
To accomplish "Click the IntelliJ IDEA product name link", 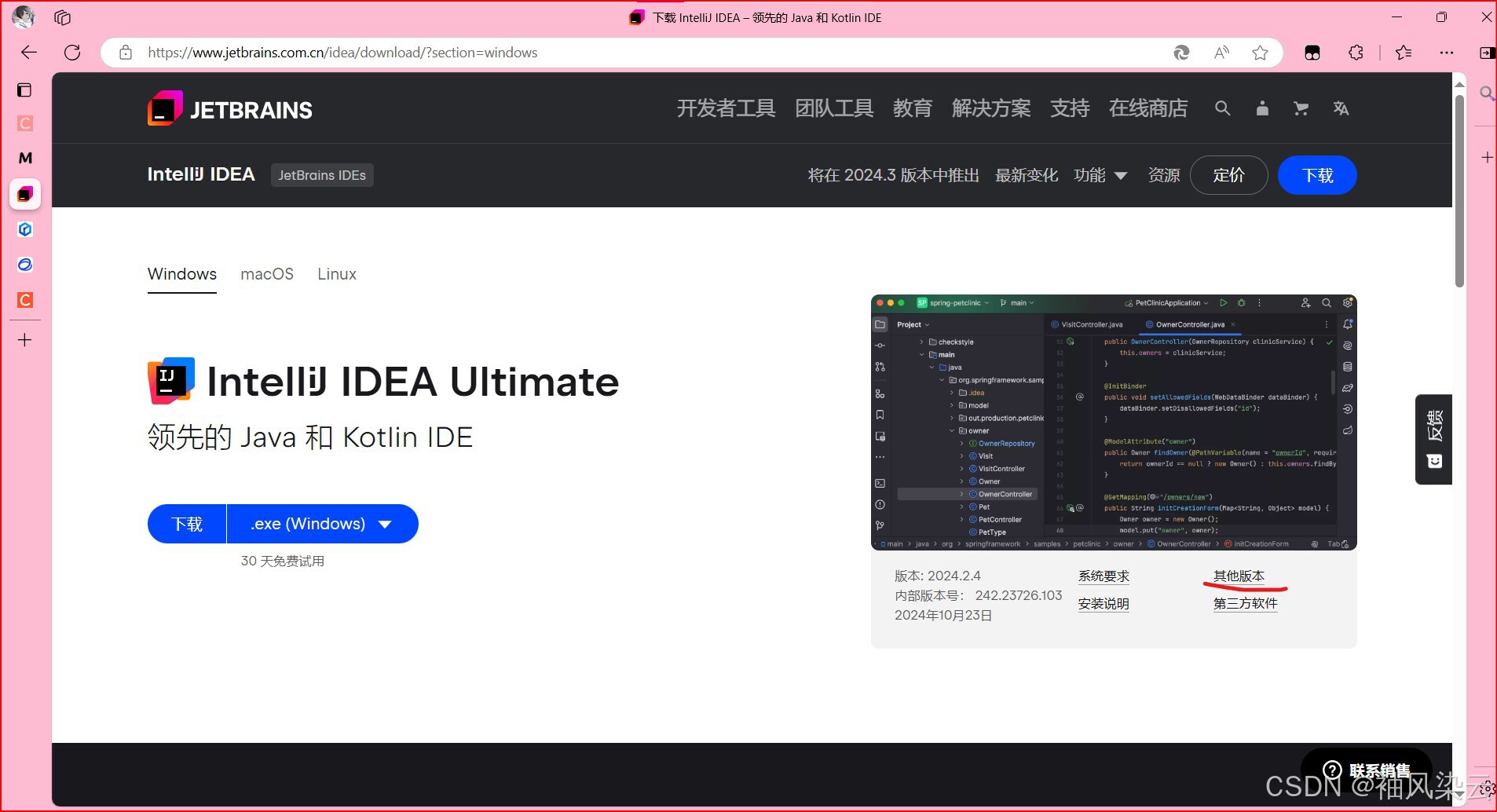I will [201, 174].
